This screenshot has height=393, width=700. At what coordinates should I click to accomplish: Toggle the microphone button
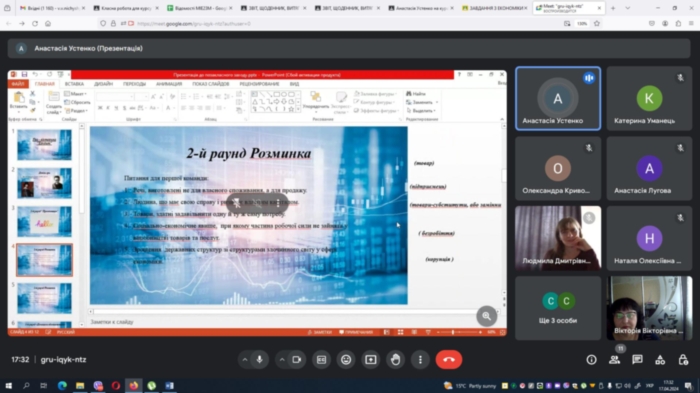coord(259,360)
